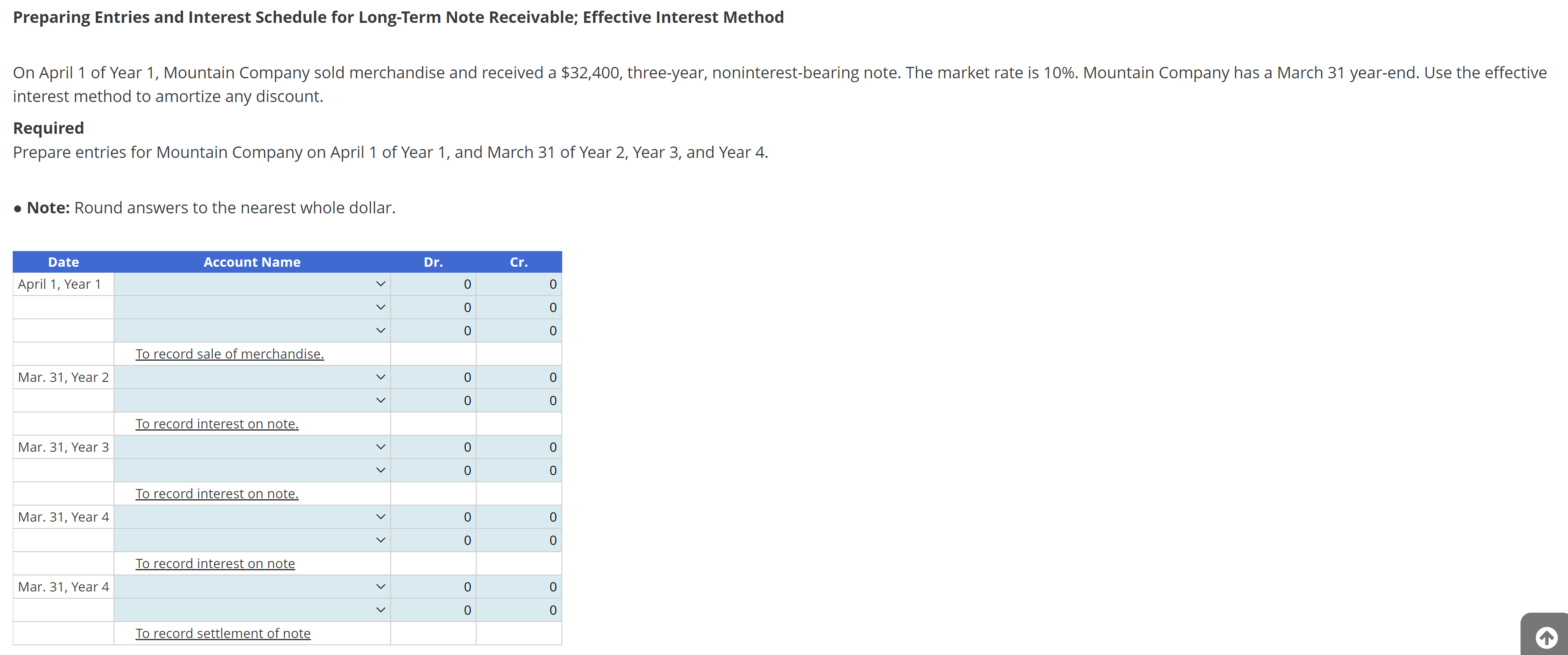Click the Dr. field in the April 1 first row
Image resolution: width=1568 pixels, height=655 pixels.
[x=433, y=284]
